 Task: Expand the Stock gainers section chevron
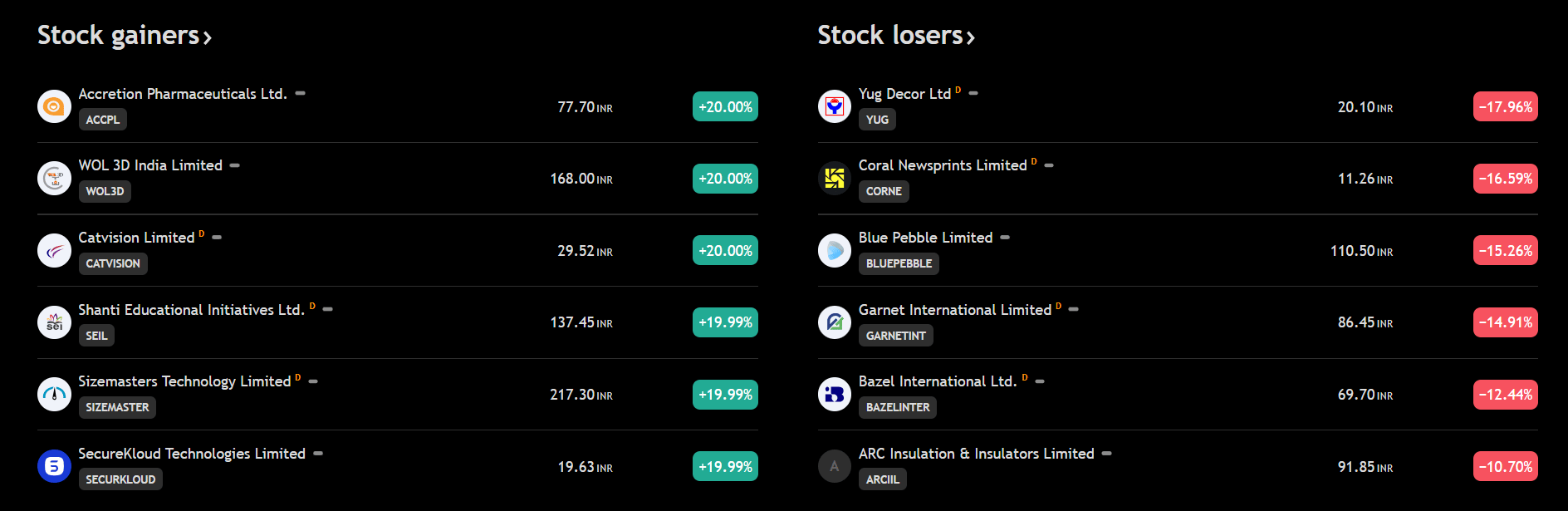[x=208, y=37]
